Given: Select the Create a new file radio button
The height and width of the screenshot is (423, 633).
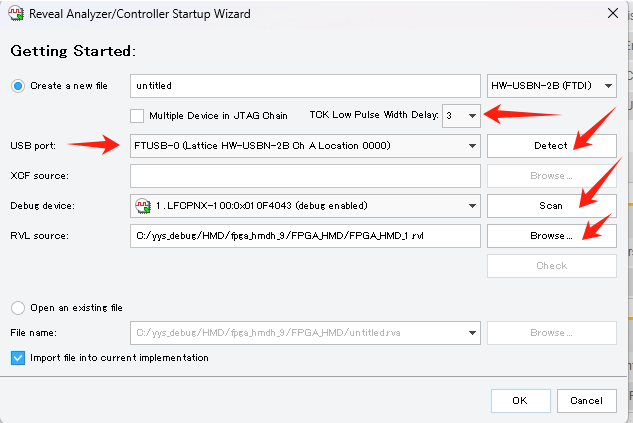Looking at the screenshot, I should [x=18, y=86].
